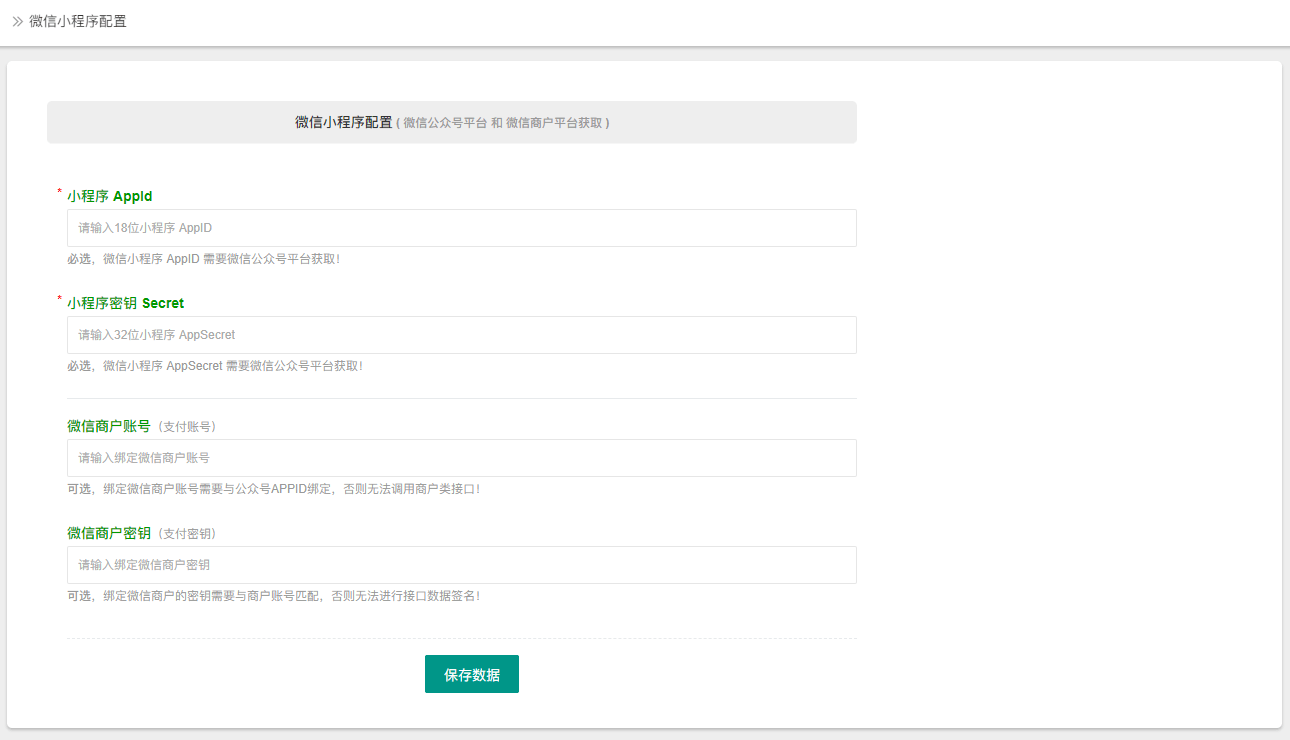Click the 微信商户账号 label
Image resolution: width=1290 pixels, height=740 pixels.
point(109,426)
